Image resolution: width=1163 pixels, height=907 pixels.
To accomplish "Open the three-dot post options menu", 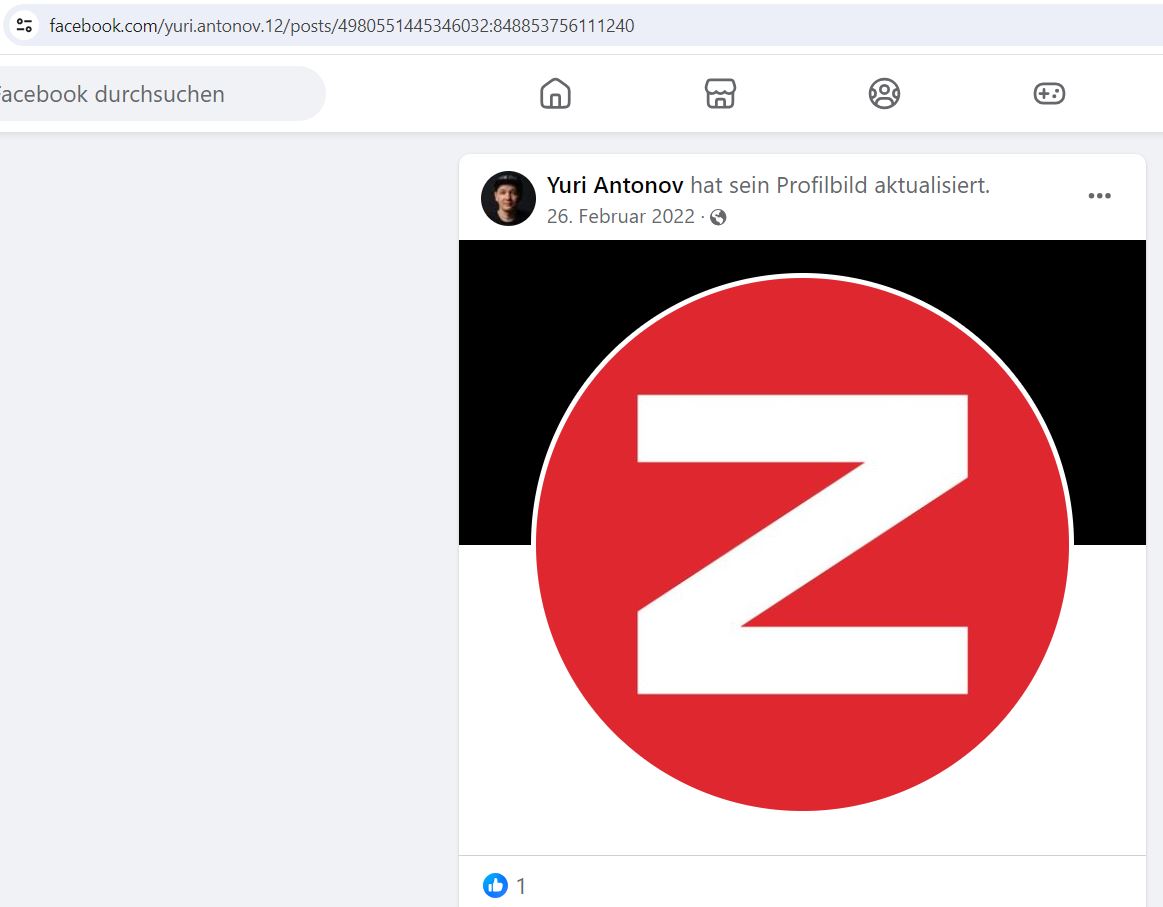I will coord(1099,196).
